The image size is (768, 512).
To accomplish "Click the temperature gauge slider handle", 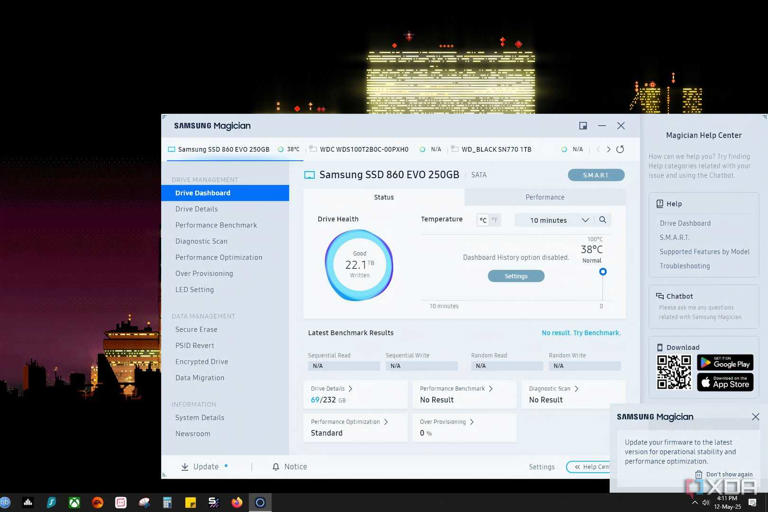I will 602,272.
